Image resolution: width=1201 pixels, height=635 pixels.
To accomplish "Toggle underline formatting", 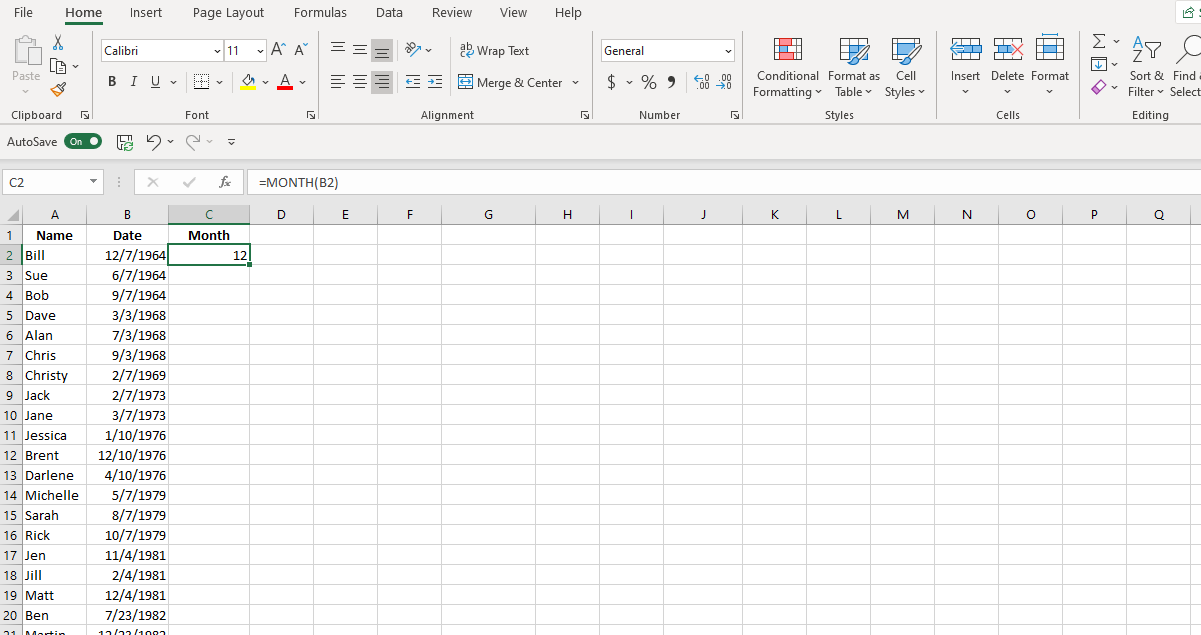I will point(154,81).
